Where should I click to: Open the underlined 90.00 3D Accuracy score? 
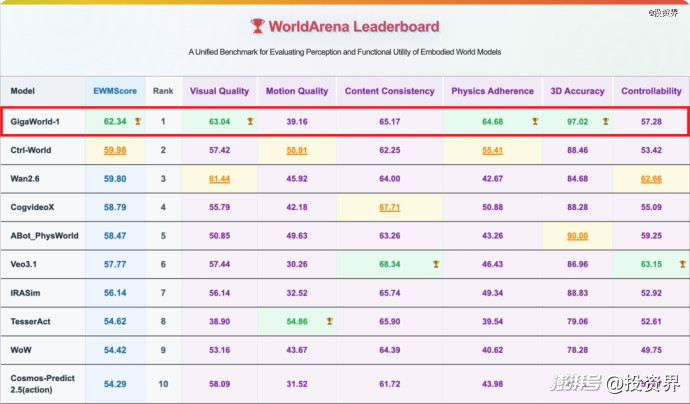tap(577, 236)
